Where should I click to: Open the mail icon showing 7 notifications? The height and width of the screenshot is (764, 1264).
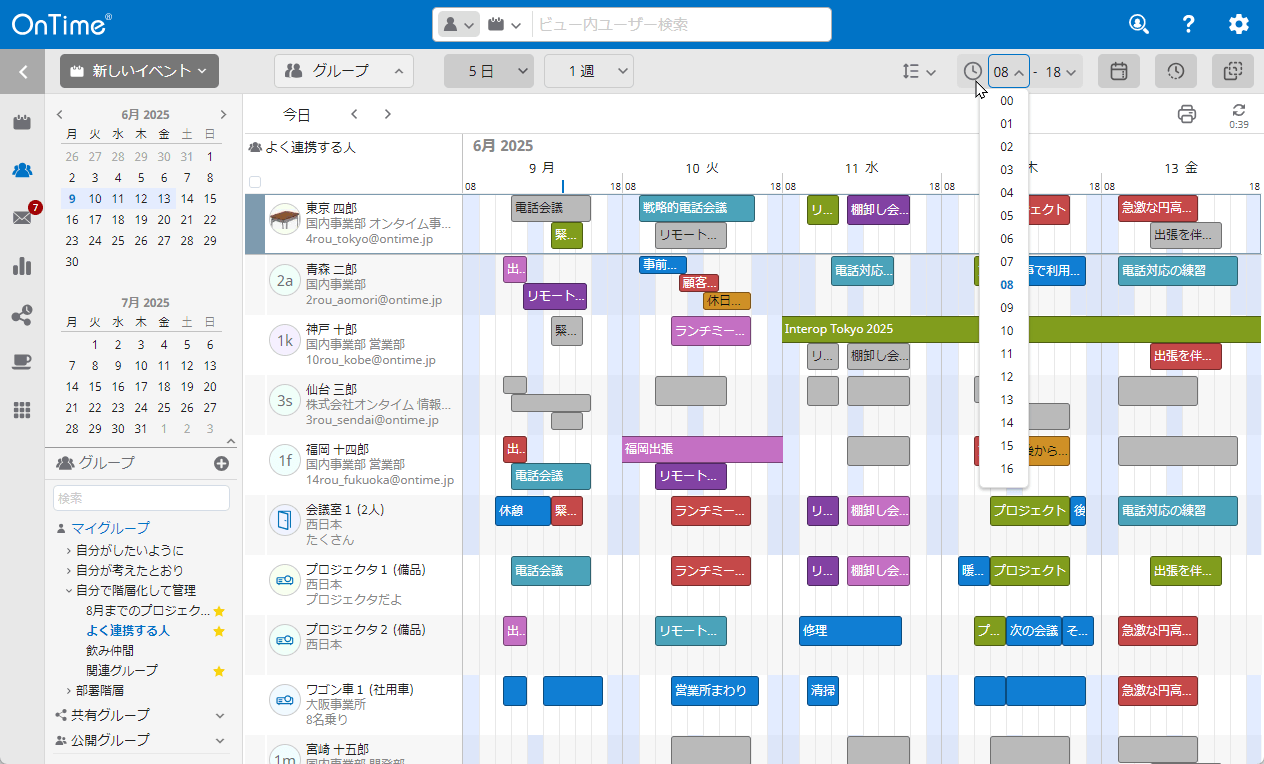[x=22, y=218]
